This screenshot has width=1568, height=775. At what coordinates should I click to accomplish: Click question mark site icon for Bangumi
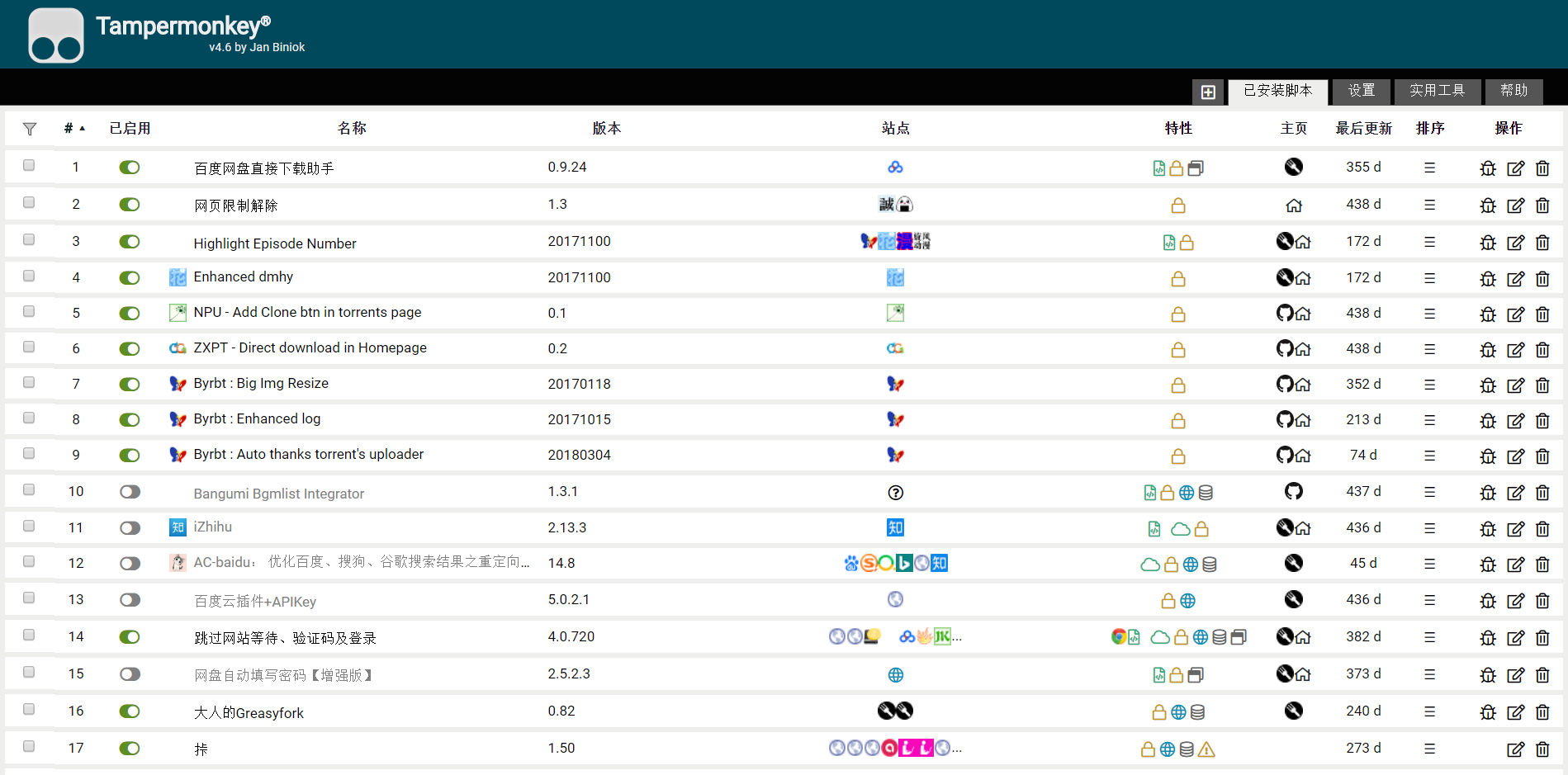895,493
